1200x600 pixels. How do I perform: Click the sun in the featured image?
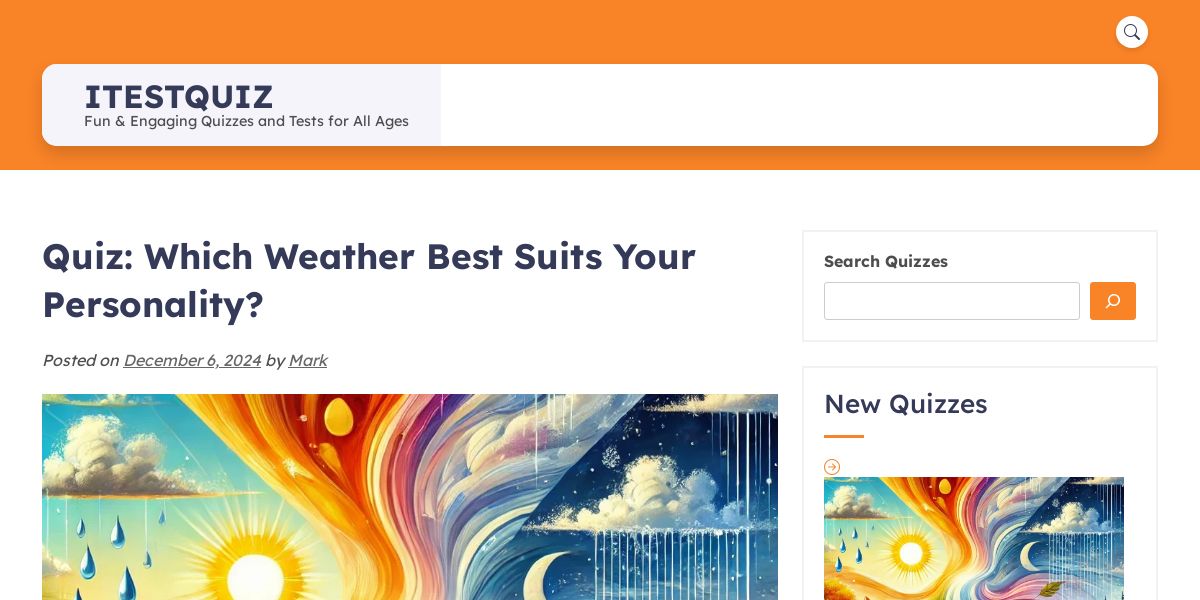coord(258,572)
